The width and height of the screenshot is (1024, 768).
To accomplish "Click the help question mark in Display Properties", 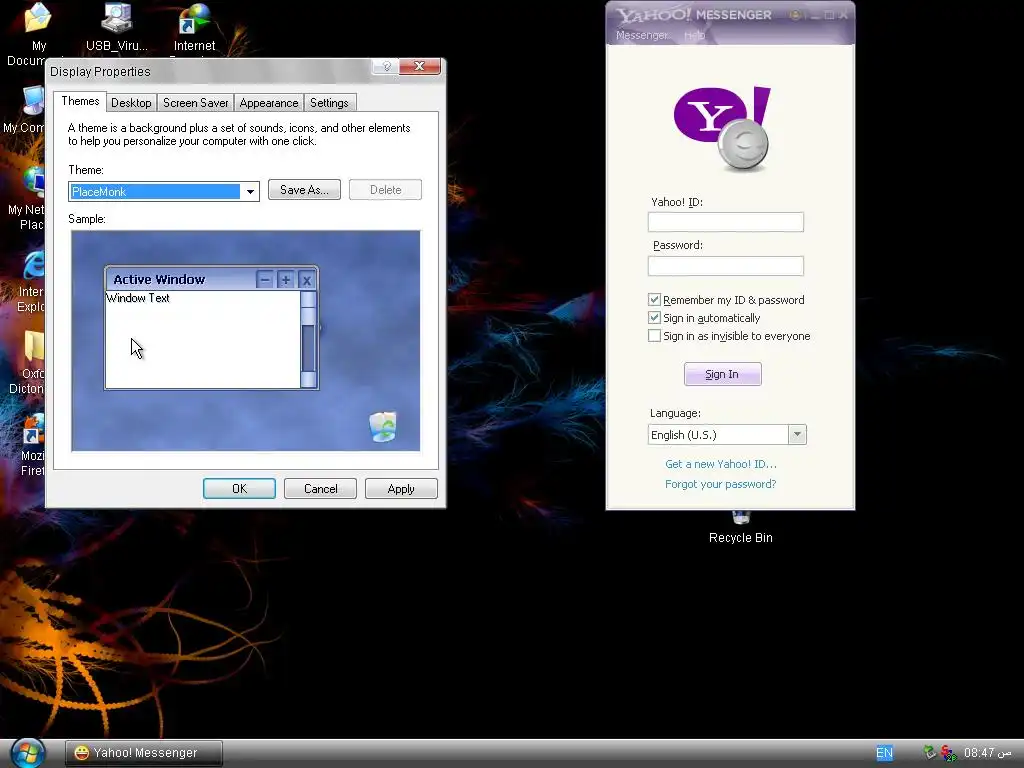I will (x=386, y=66).
